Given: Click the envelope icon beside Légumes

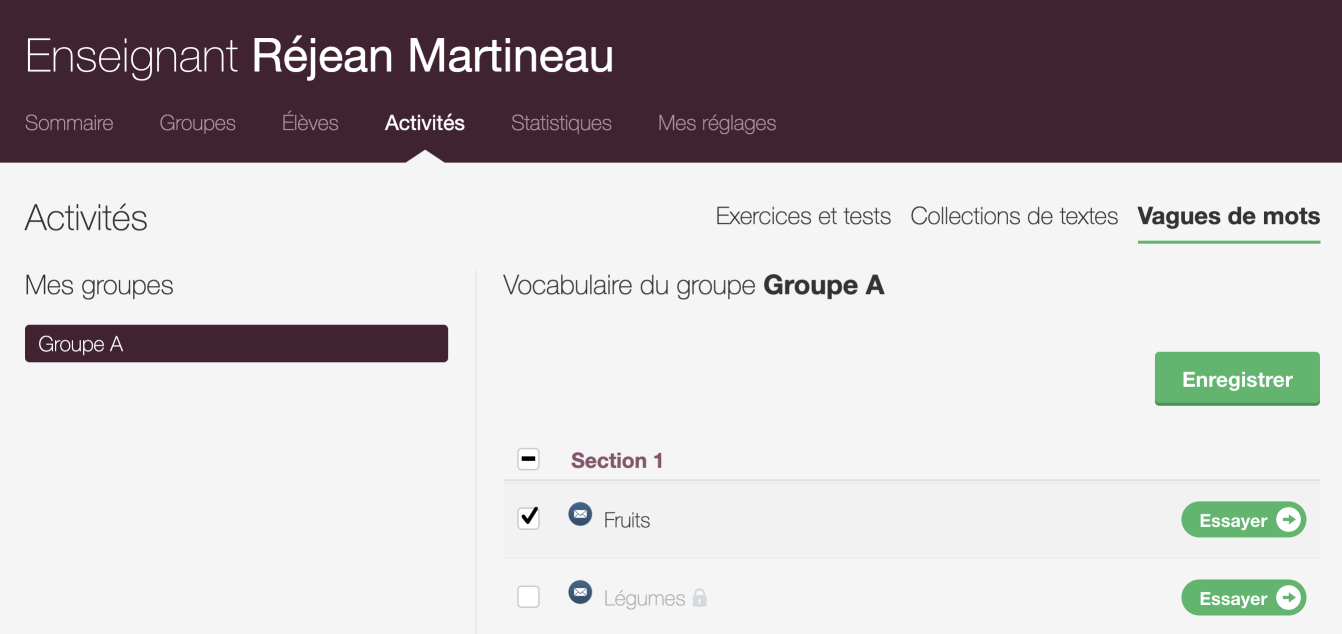Looking at the screenshot, I should coord(580,592).
